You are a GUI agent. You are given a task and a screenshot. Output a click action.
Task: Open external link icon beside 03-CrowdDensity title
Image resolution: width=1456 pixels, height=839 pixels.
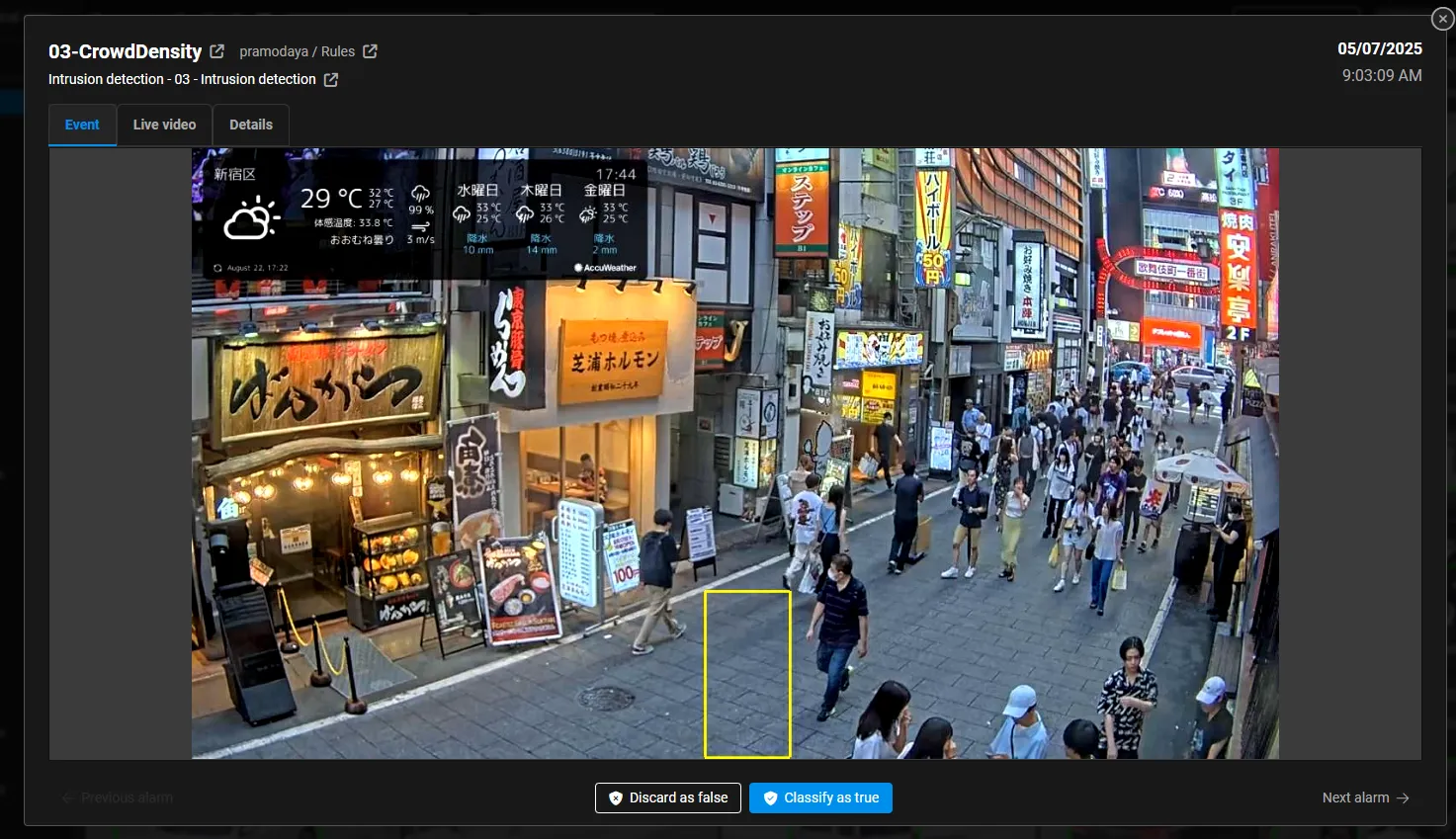pos(217,51)
